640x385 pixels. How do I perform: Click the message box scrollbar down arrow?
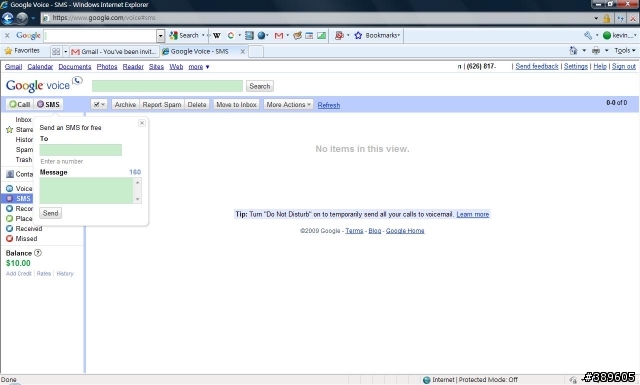click(x=138, y=199)
